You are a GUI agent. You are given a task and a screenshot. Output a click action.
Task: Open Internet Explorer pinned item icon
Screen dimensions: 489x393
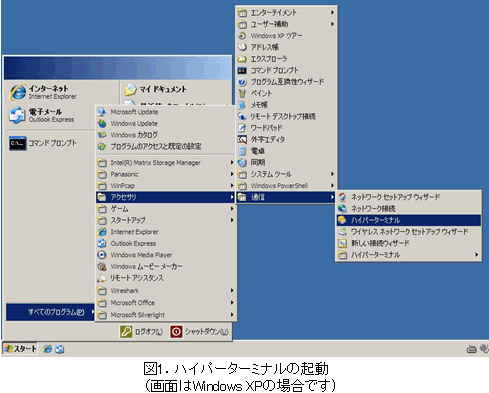(18, 92)
